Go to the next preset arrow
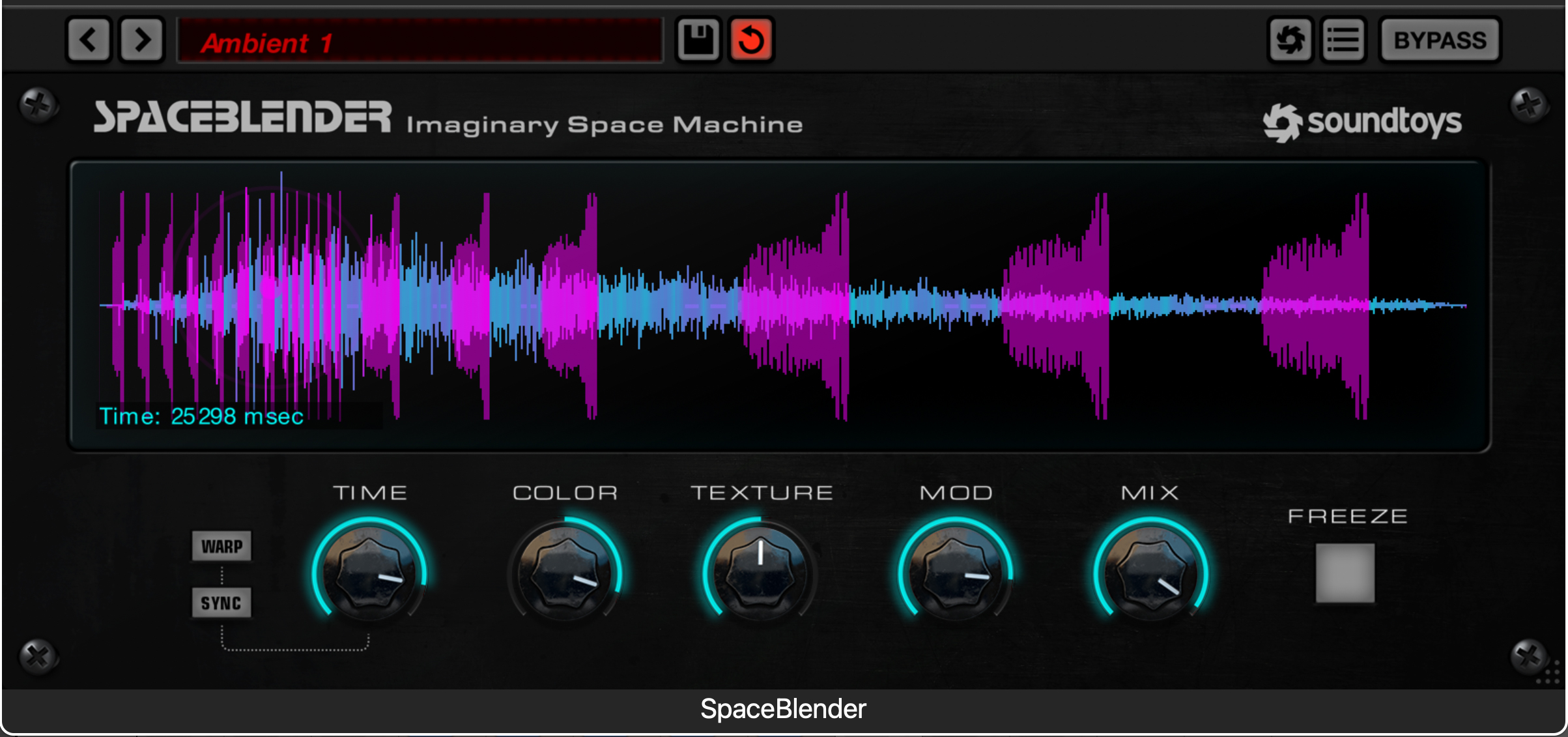 pos(141,40)
